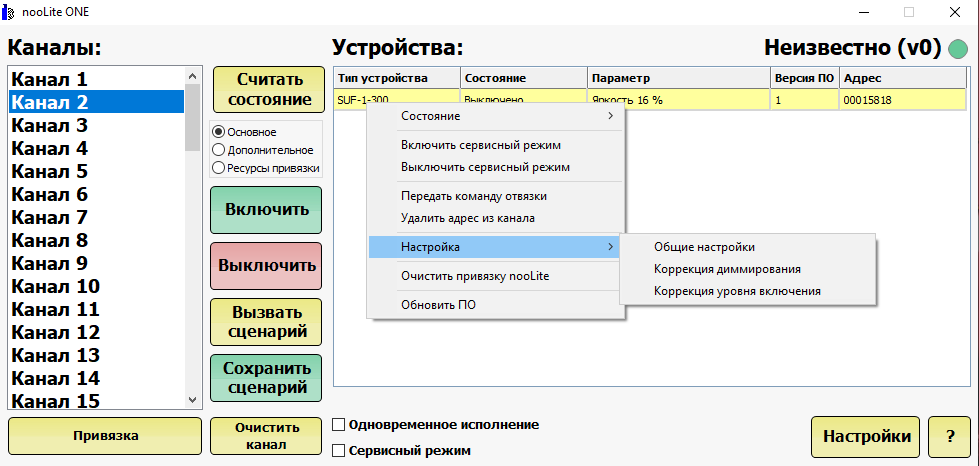Expand the Состояние submenu
The image size is (979, 466).
coord(496,116)
